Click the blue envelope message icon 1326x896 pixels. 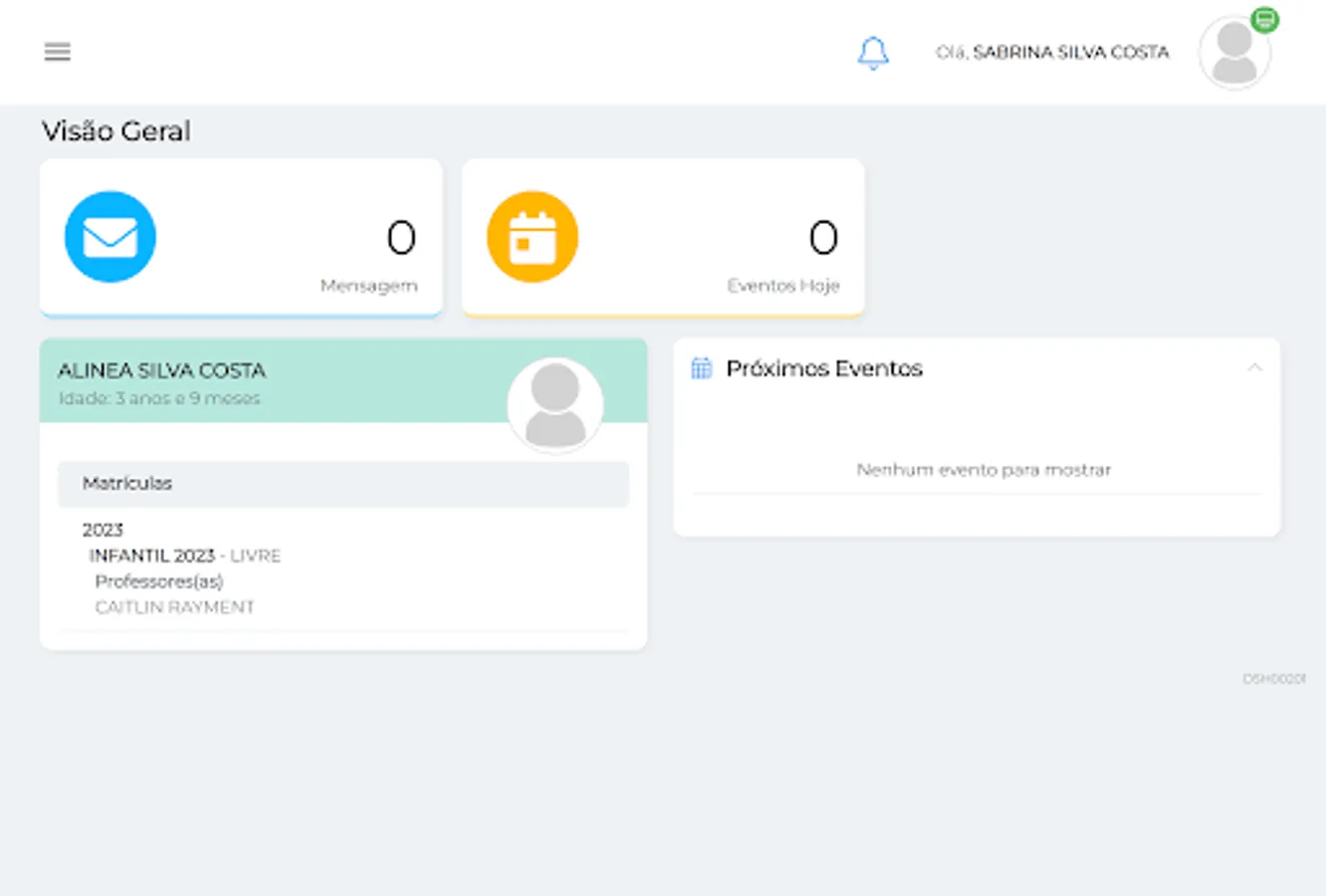[110, 237]
